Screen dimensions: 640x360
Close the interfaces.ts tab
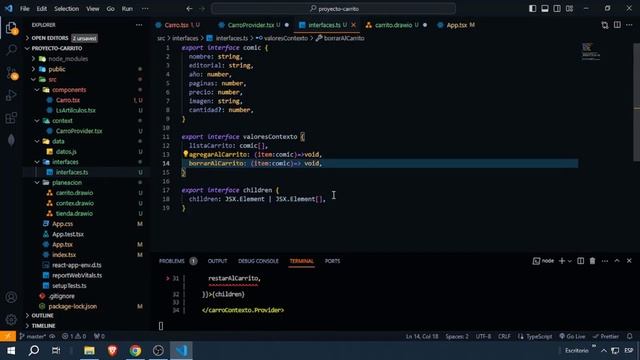(353, 25)
